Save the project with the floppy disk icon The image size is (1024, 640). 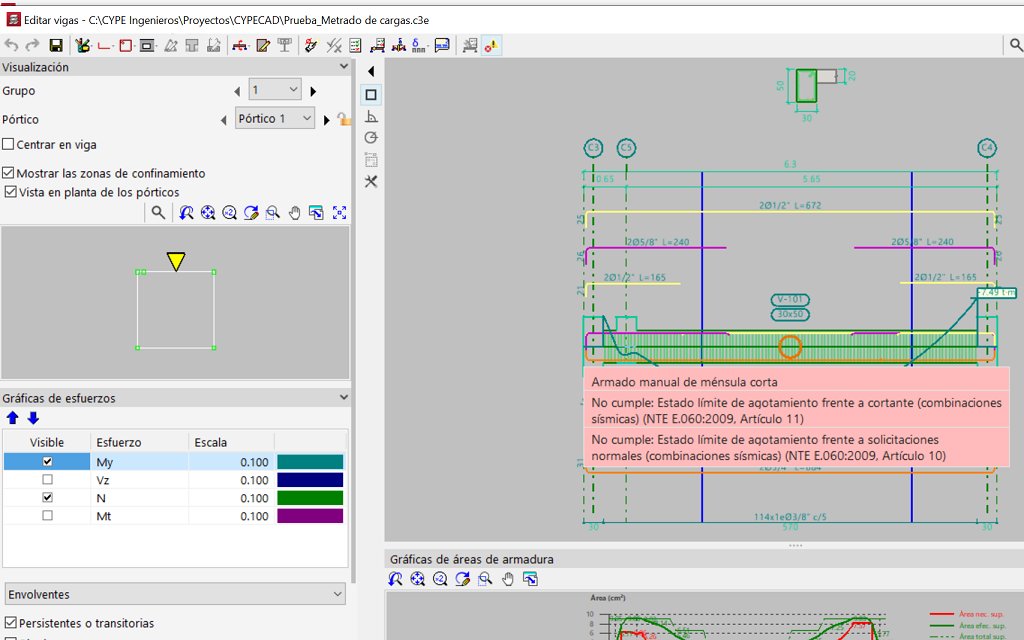pyautogui.click(x=56, y=45)
